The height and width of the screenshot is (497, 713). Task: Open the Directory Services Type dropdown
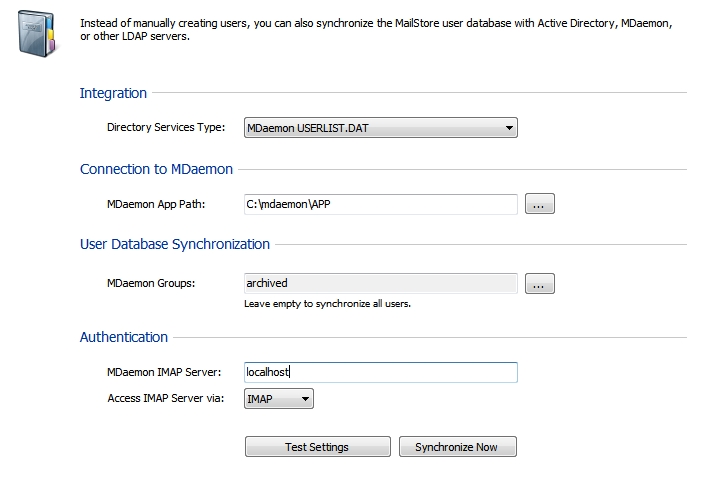point(381,128)
